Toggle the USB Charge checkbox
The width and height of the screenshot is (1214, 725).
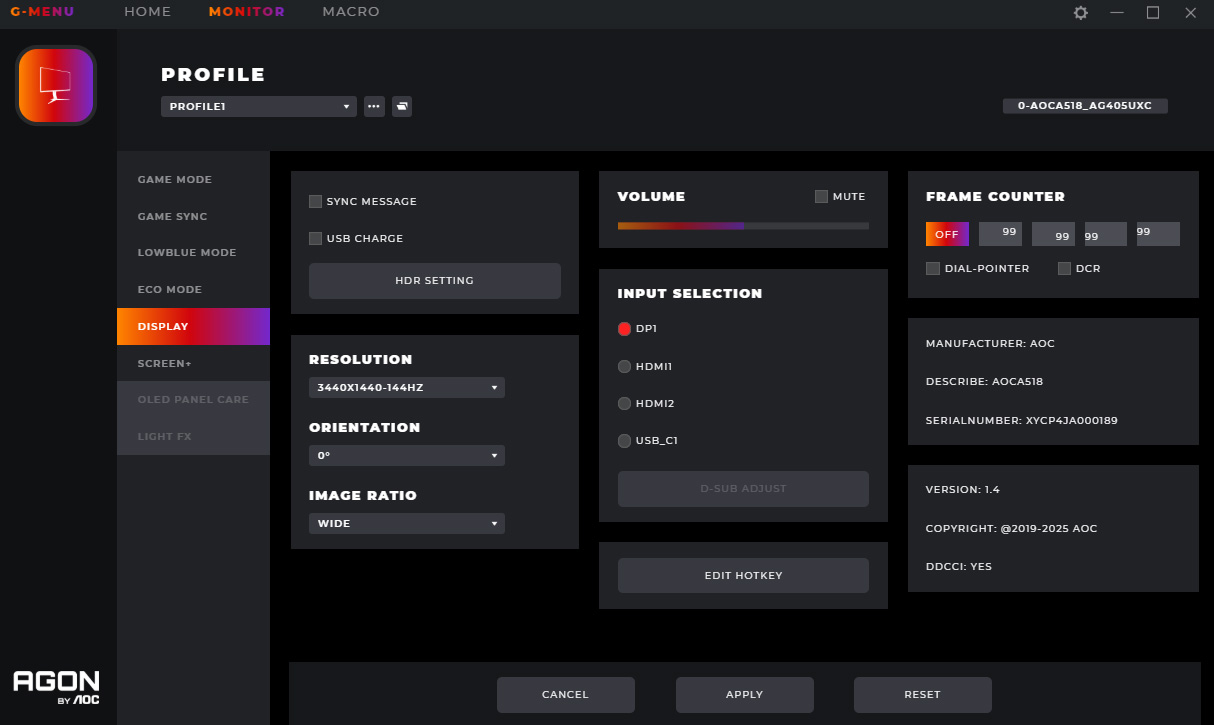click(x=316, y=238)
